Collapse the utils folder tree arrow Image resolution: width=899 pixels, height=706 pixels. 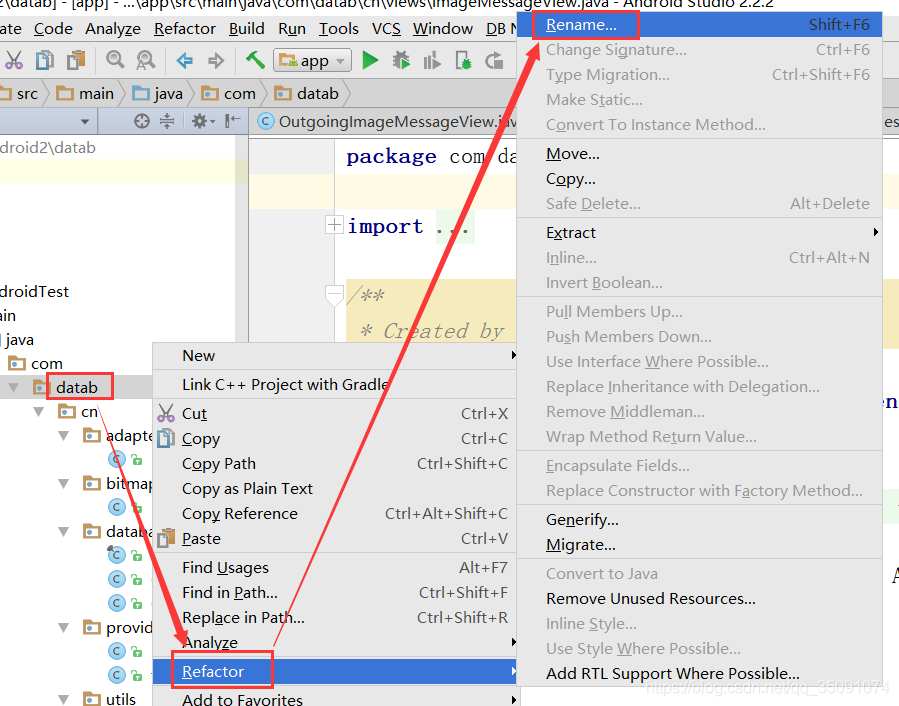[x=64, y=699]
